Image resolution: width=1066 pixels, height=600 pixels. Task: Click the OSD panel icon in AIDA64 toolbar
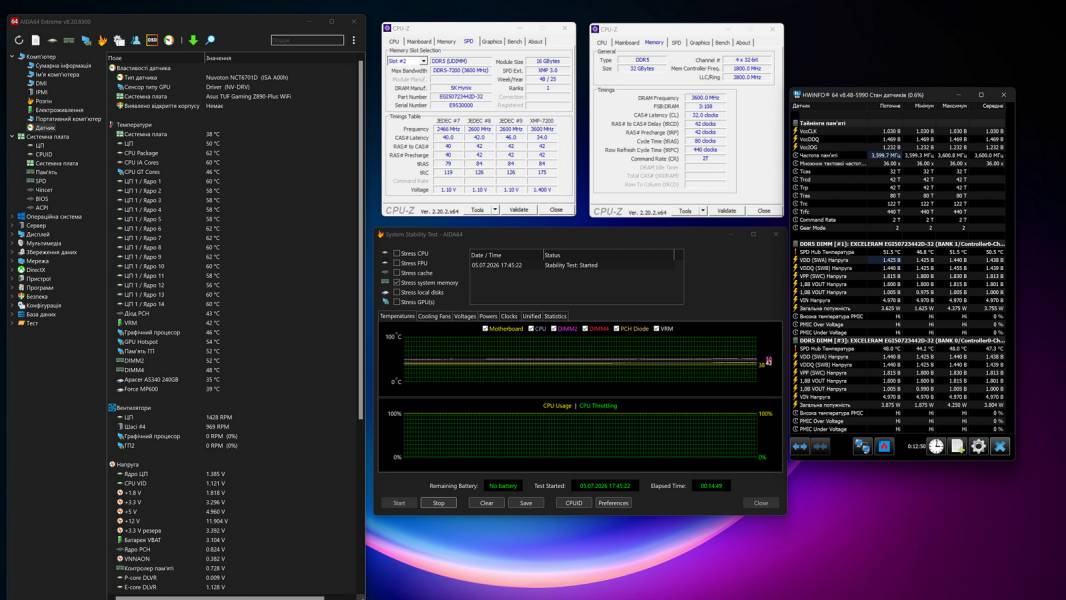pyautogui.click(x=152, y=41)
